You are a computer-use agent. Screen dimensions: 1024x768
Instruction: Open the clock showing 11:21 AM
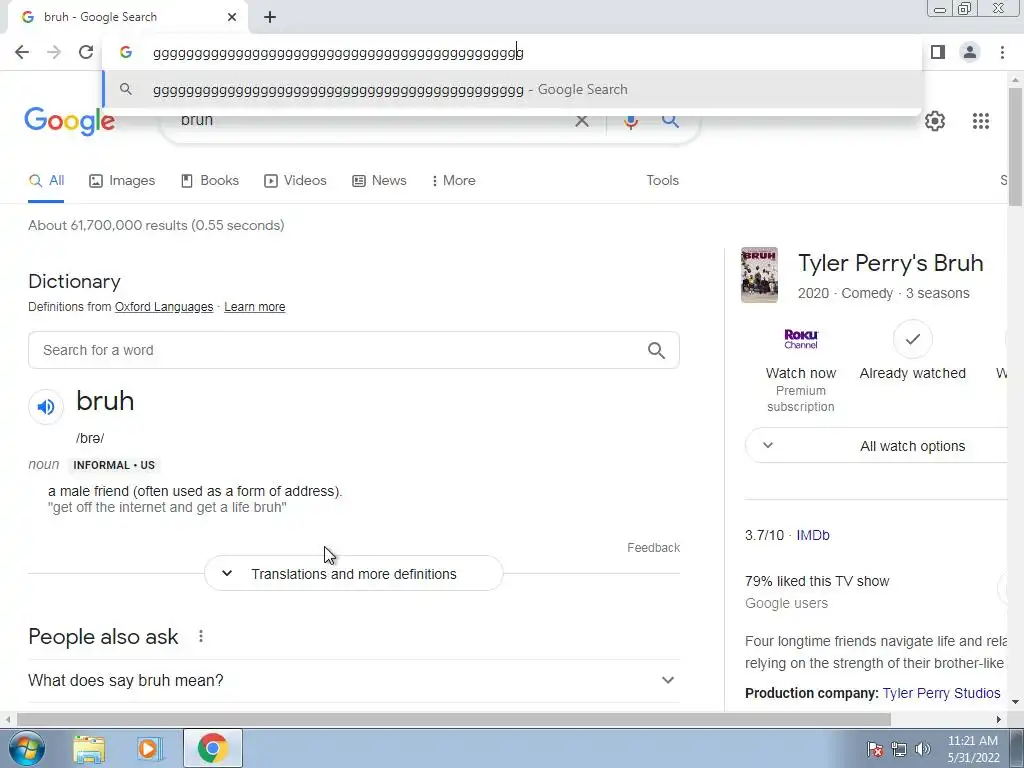coord(973,749)
